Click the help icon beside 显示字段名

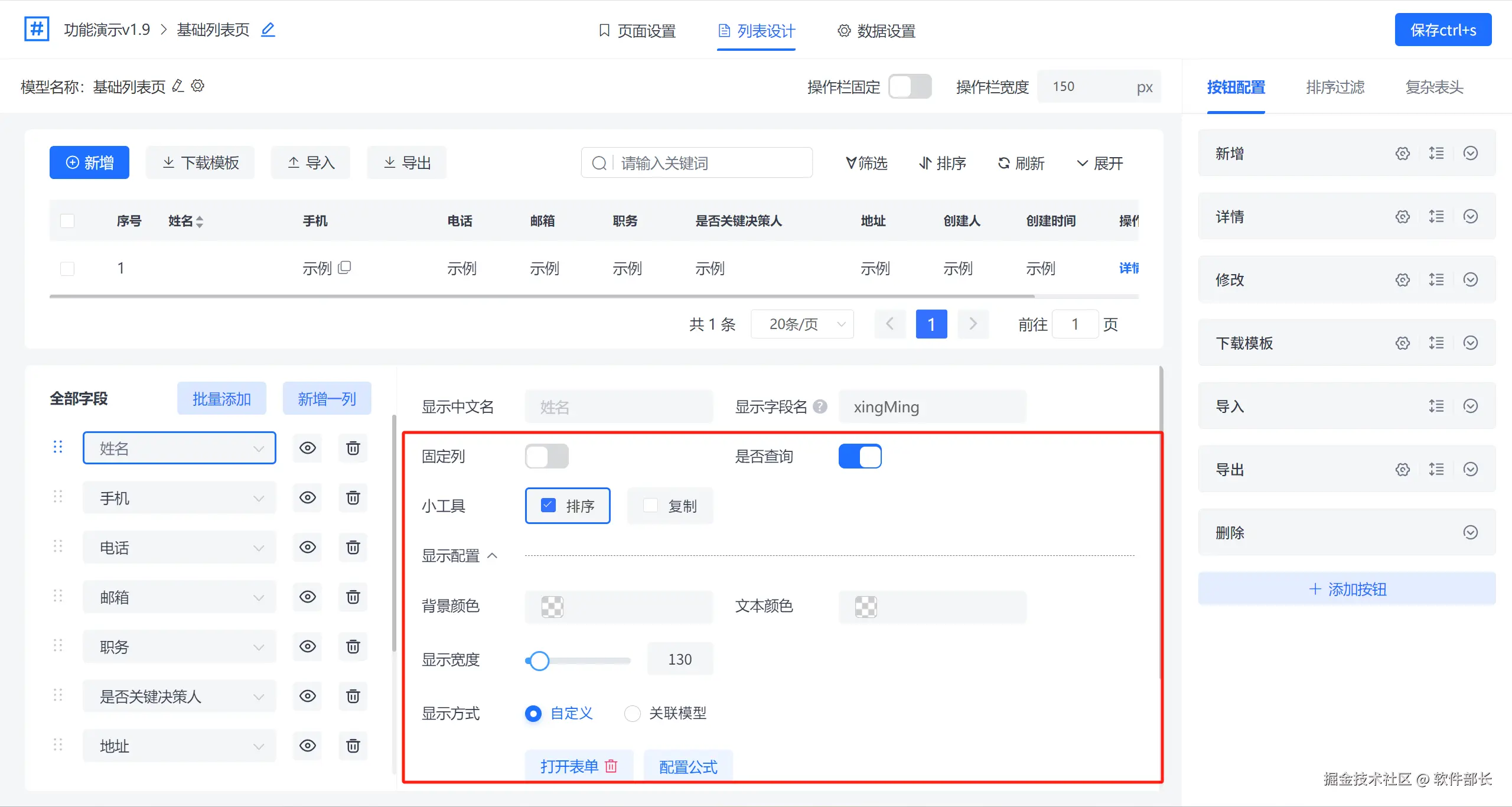[820, 406]
